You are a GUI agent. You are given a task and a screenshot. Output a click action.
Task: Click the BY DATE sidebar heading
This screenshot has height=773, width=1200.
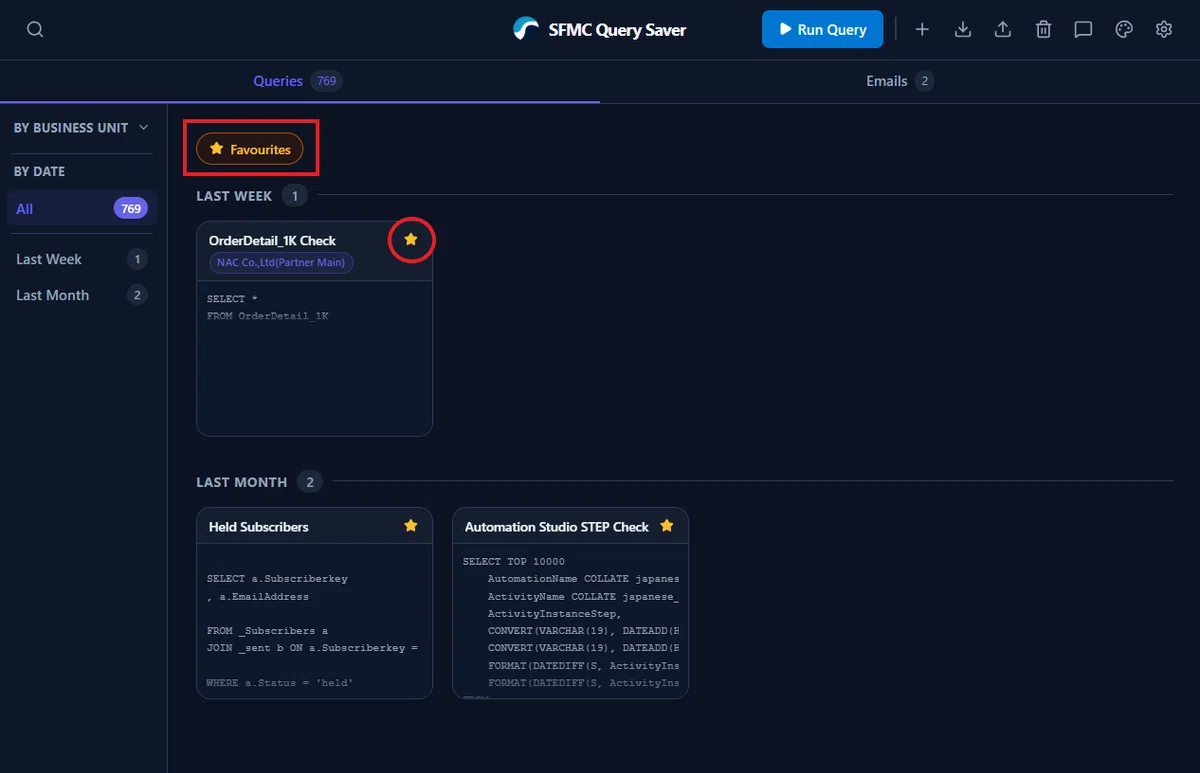click(39, 172)
